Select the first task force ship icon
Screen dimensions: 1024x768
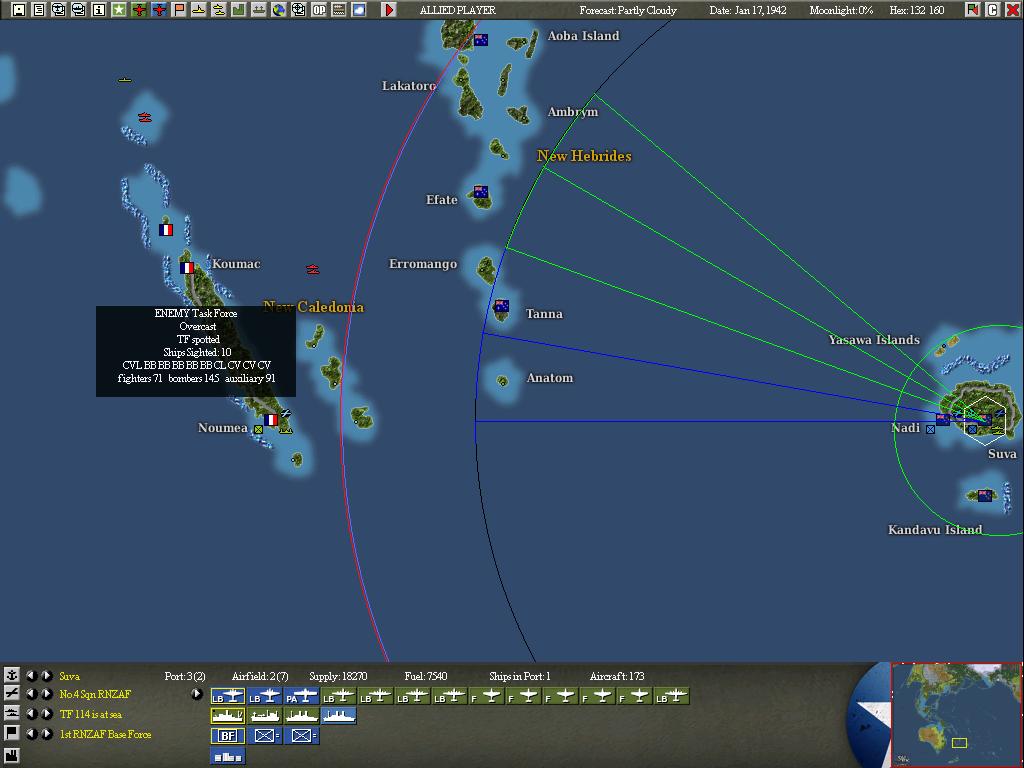pyautogui.click(x=228, y=716)
